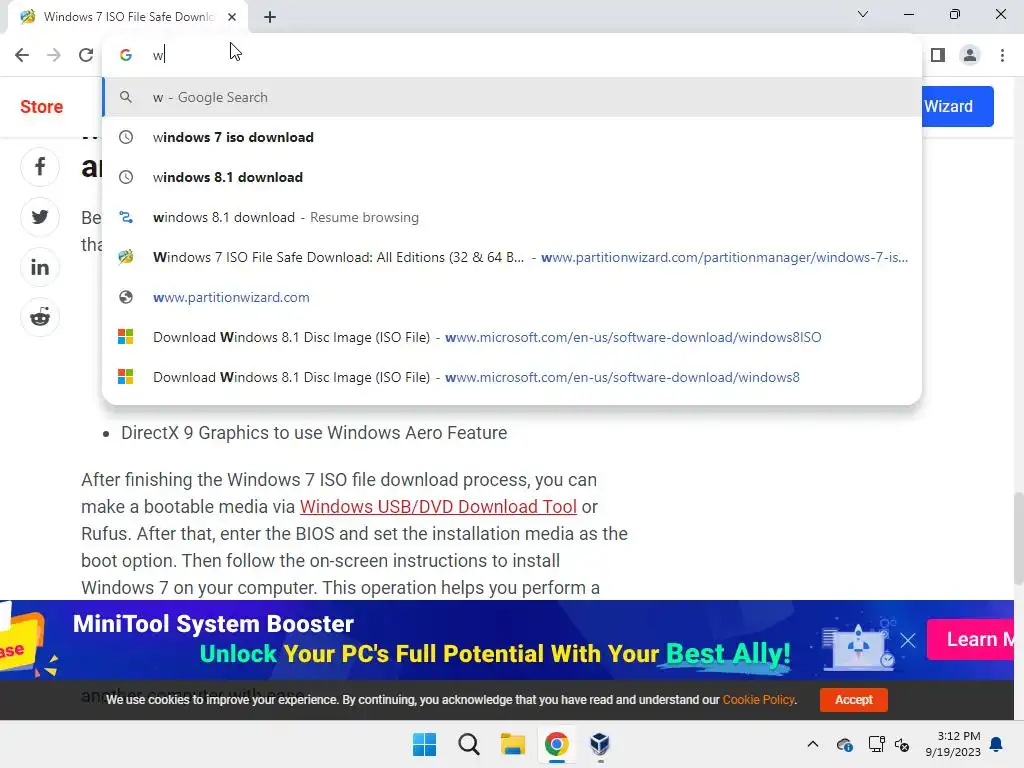Open Windows 7 ISO File Safe Download suggestion
This screenshot has width=1024, height=768.
tap(512, 257)
